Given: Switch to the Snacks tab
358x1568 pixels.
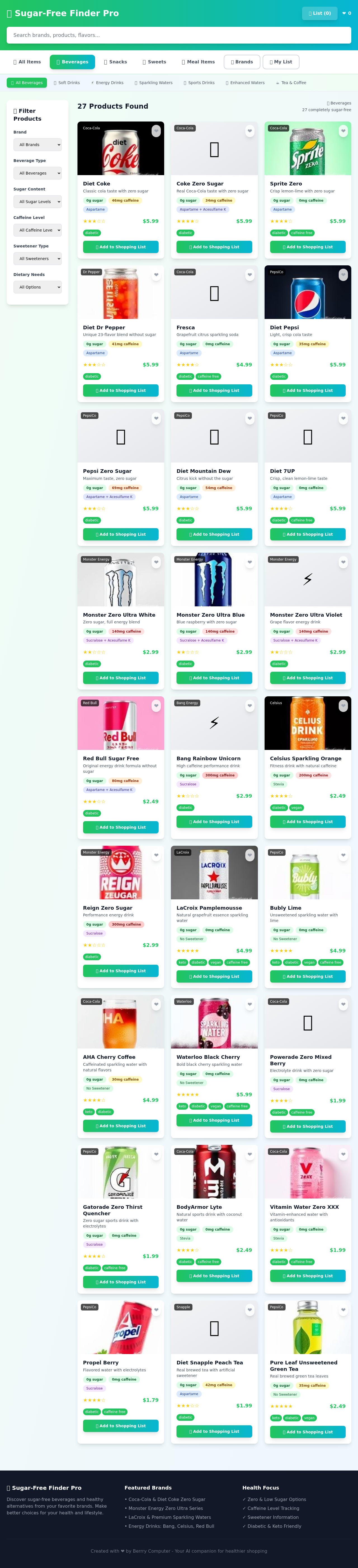Looking at the screenshot, I should (116, 61).
